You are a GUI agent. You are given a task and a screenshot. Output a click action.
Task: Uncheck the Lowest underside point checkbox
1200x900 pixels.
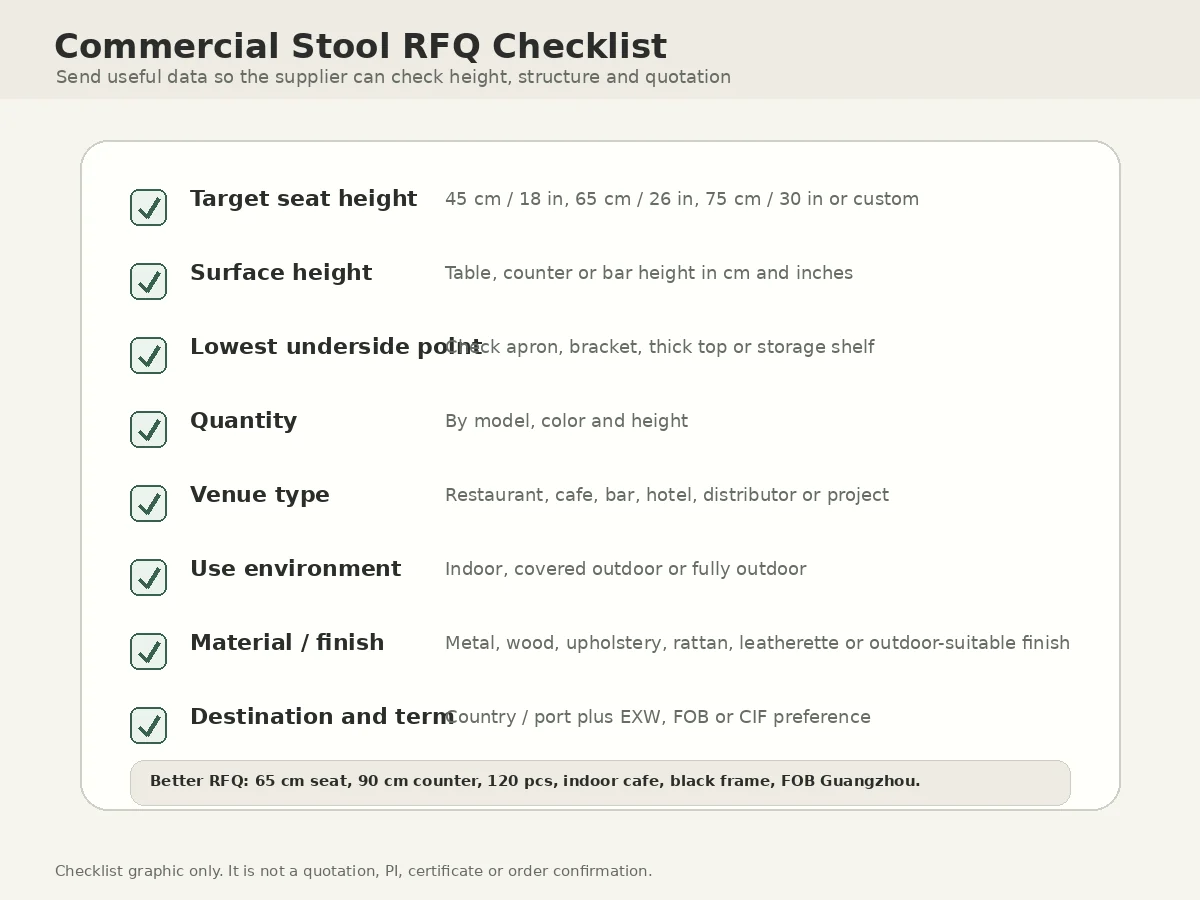click(x=149, y=356)
